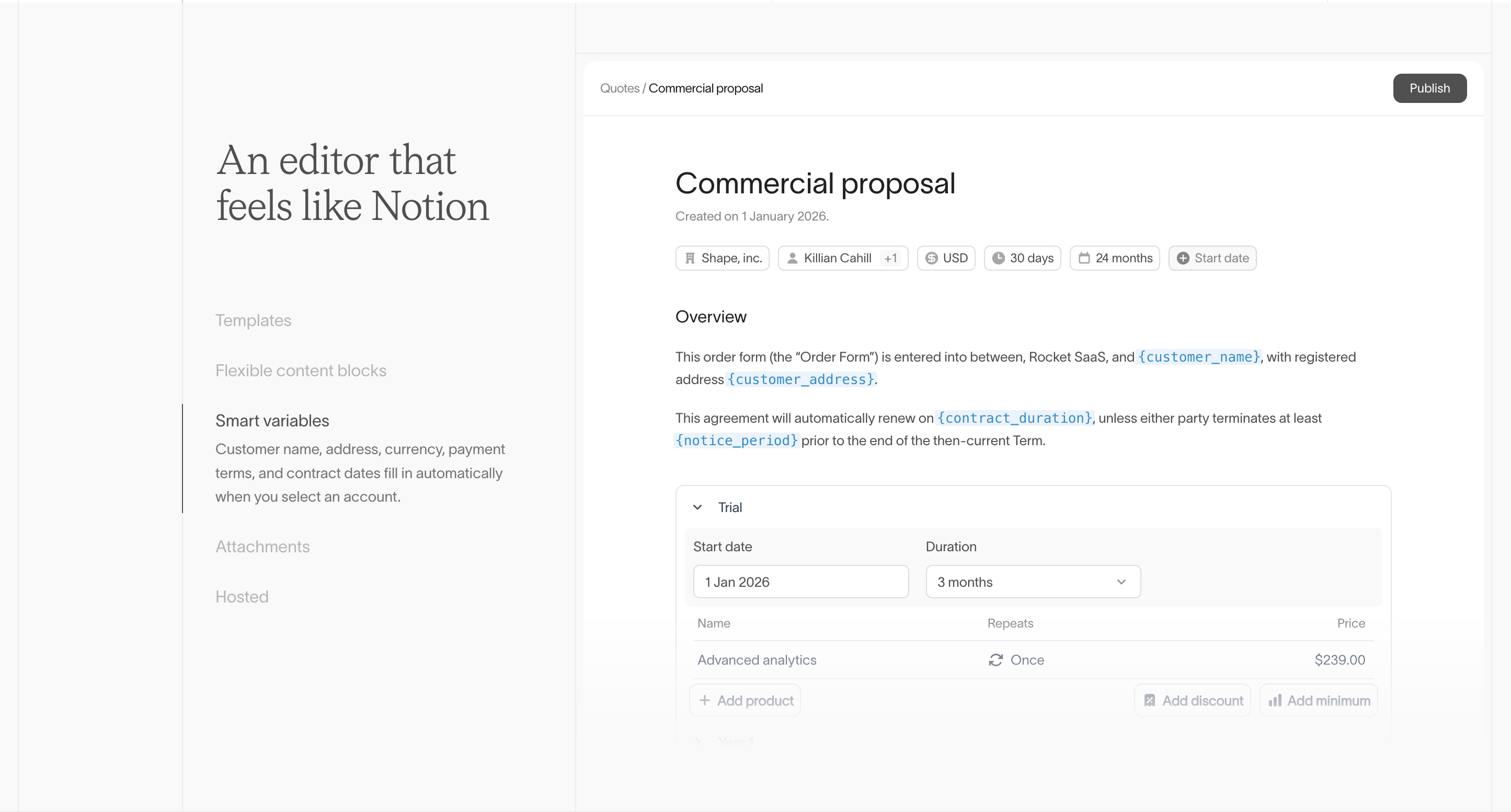Click the bar chart icon in Add minimum
The image size is (1511, 812).
pos(1275,701)
